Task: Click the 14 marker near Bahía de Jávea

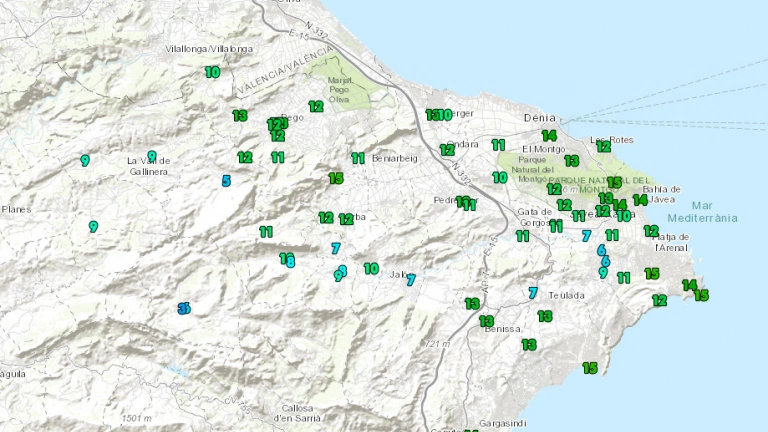Action: (x=640, y=200)
